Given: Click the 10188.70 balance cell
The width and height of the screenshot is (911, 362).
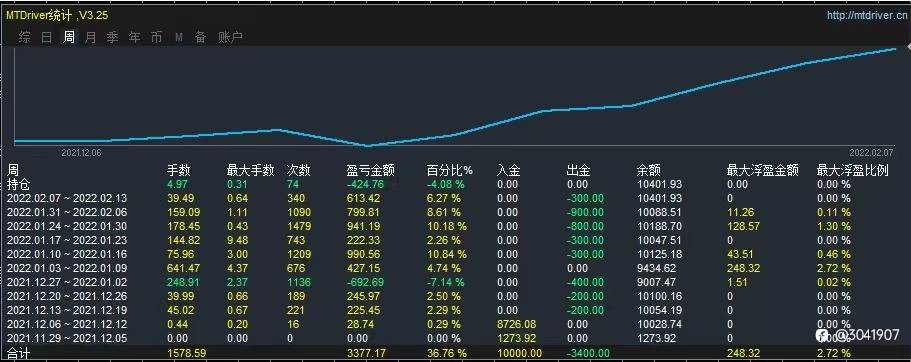Looking at the screenshot, I should coord(658,226).
